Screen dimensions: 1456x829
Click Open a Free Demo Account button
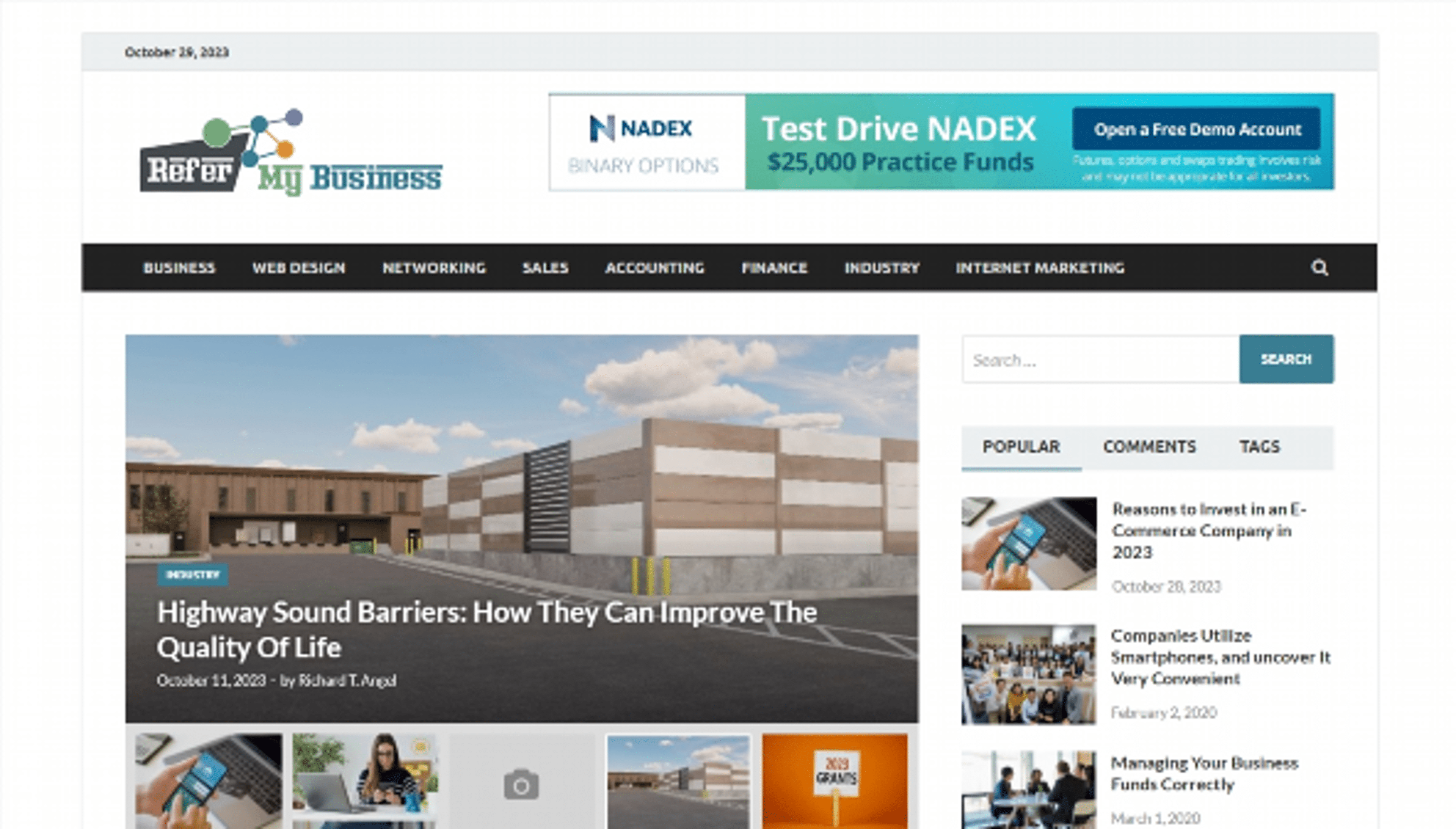[1196, 129]
